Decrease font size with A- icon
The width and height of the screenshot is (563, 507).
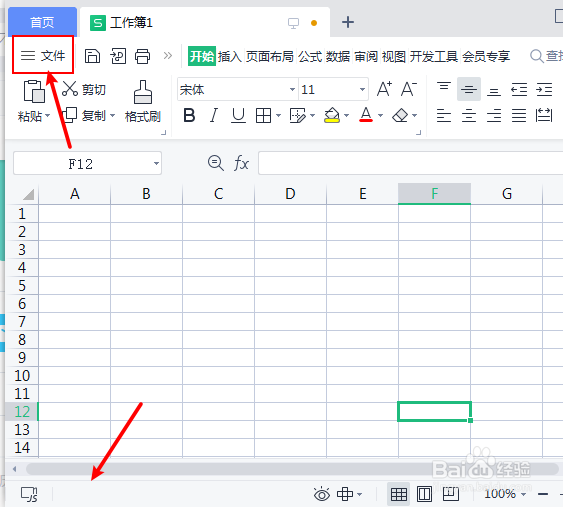point(409,89)
